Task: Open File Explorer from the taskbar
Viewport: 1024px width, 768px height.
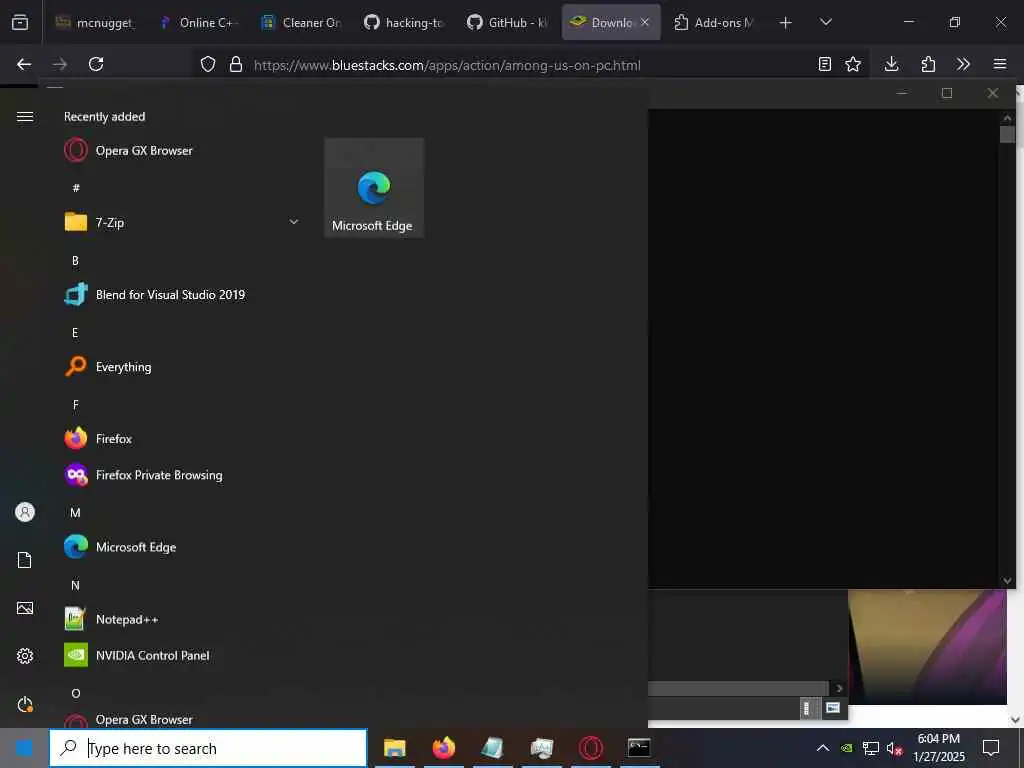Action: [x=394, y=748]
